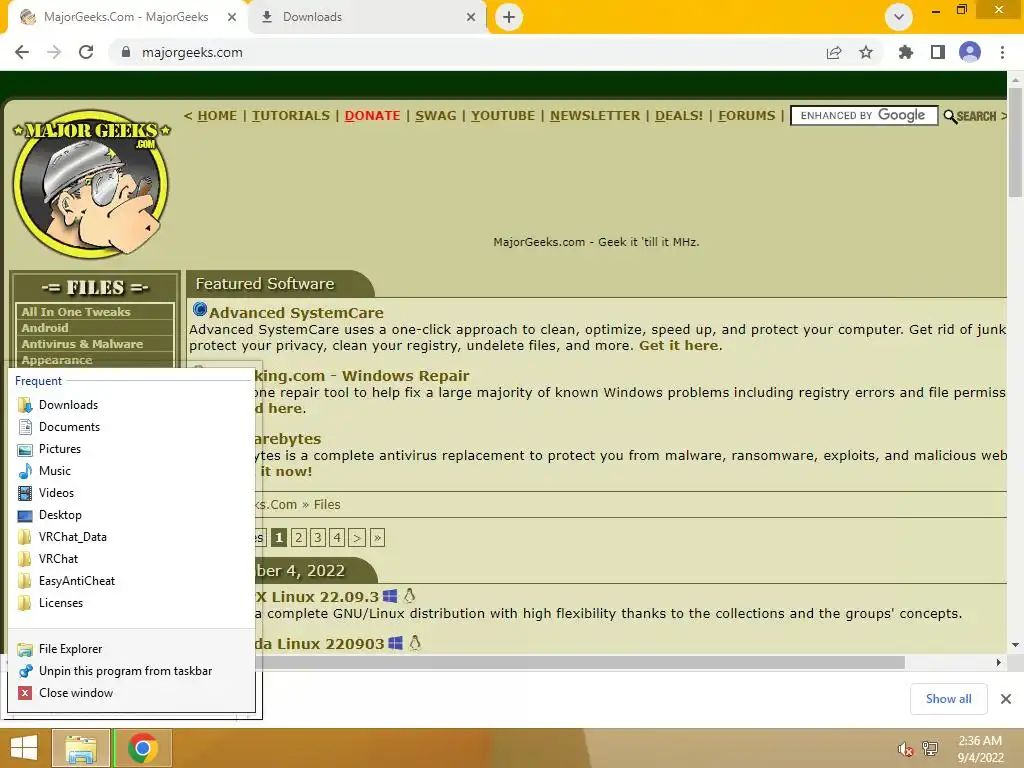Open VRChat_Data folder in jump list
The image size is (1024, 768).
(131, 537)
